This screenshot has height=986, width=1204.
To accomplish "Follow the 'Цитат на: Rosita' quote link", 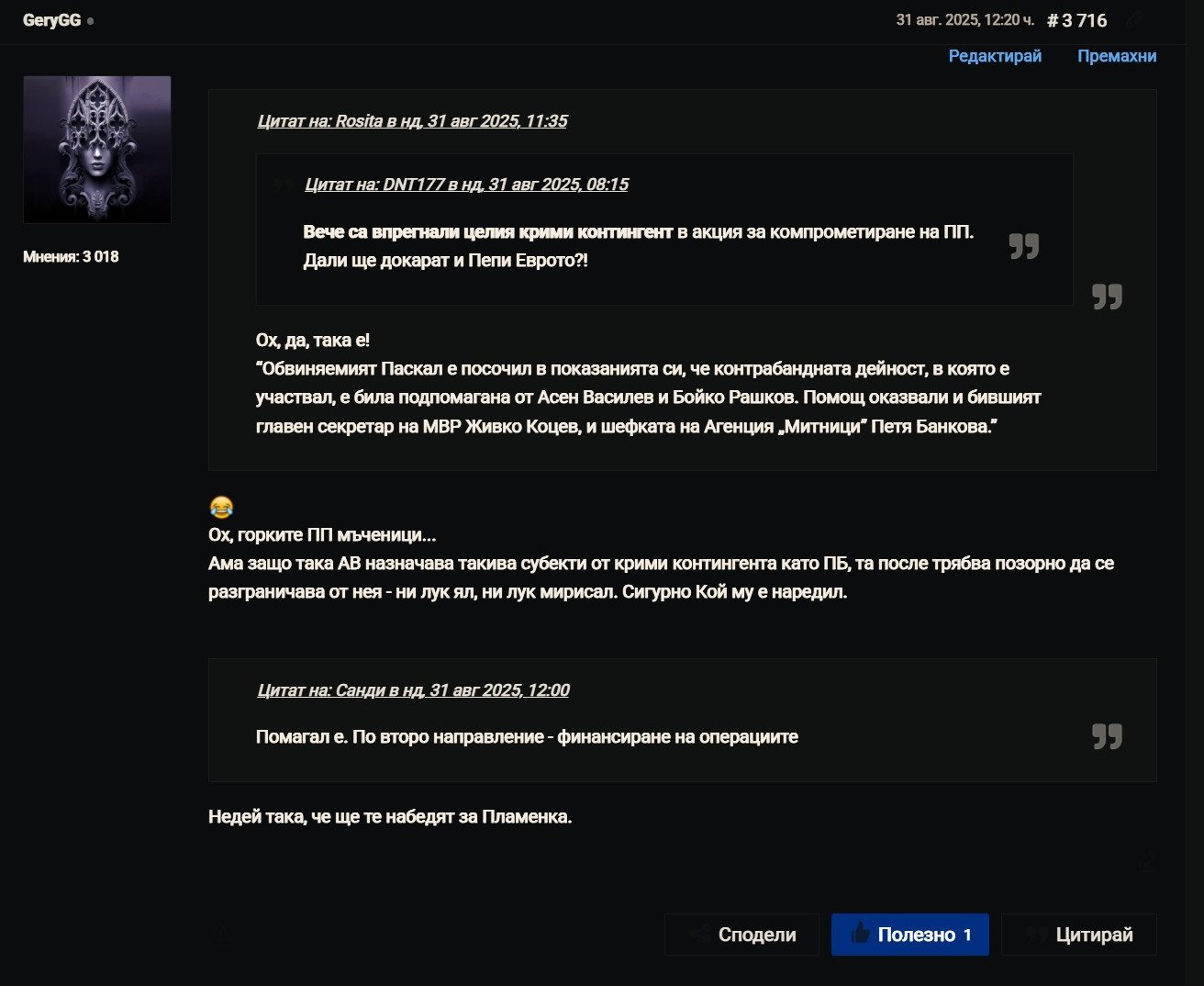I will [412, 121].
